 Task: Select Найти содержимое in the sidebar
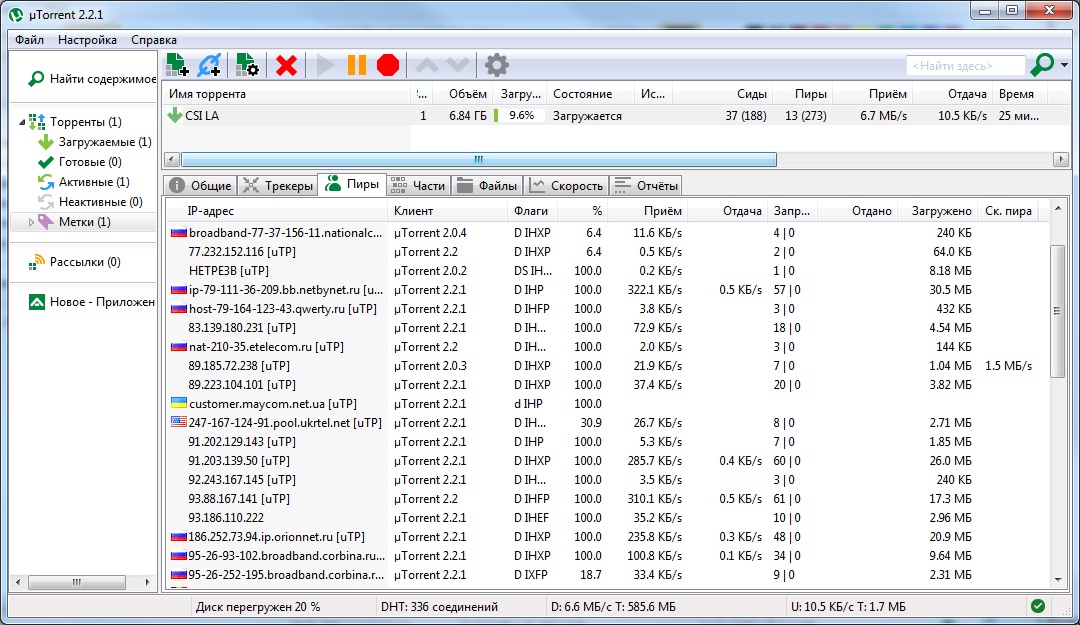[x=92, y=79]
